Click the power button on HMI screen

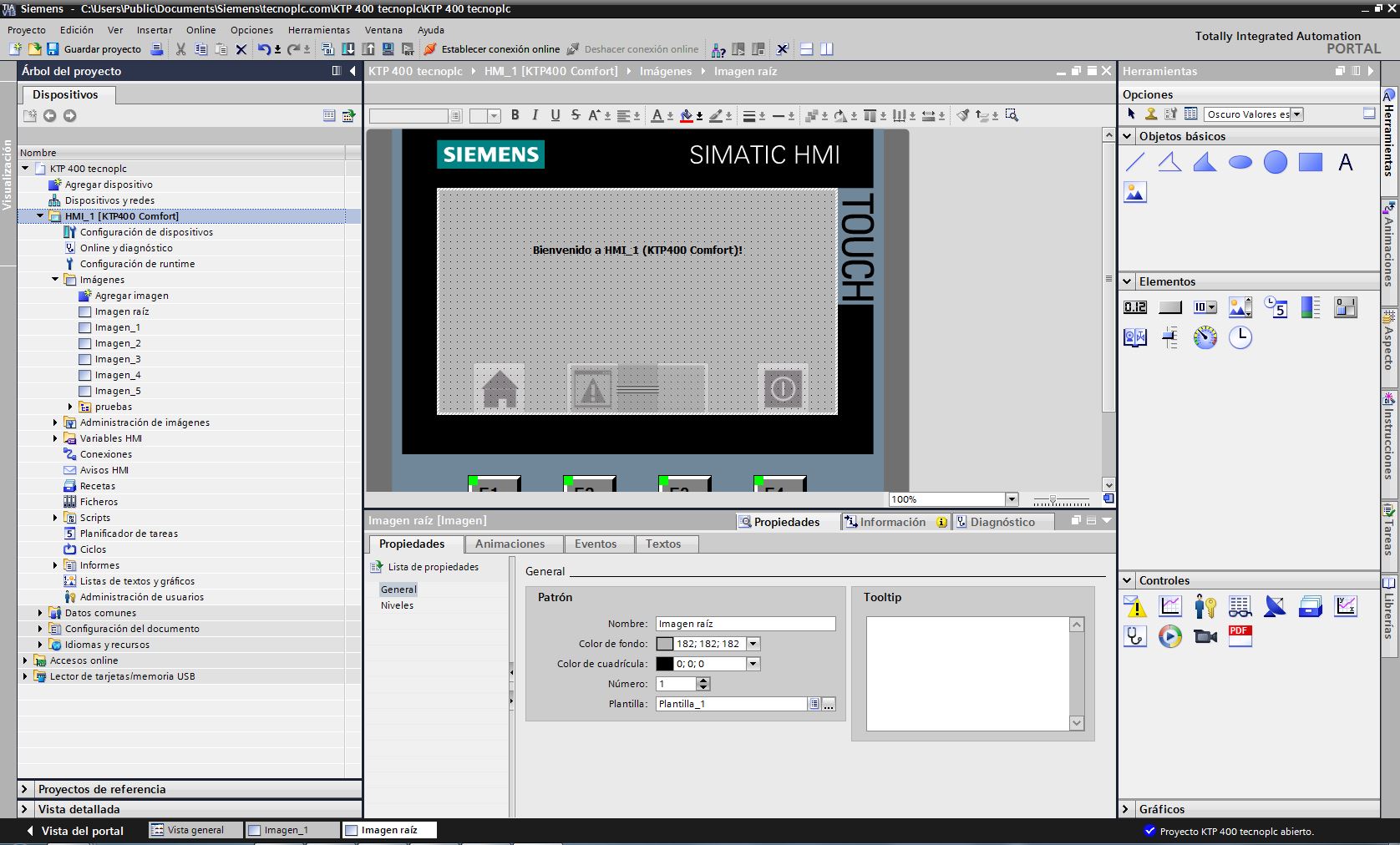click(x=783, y=388)
